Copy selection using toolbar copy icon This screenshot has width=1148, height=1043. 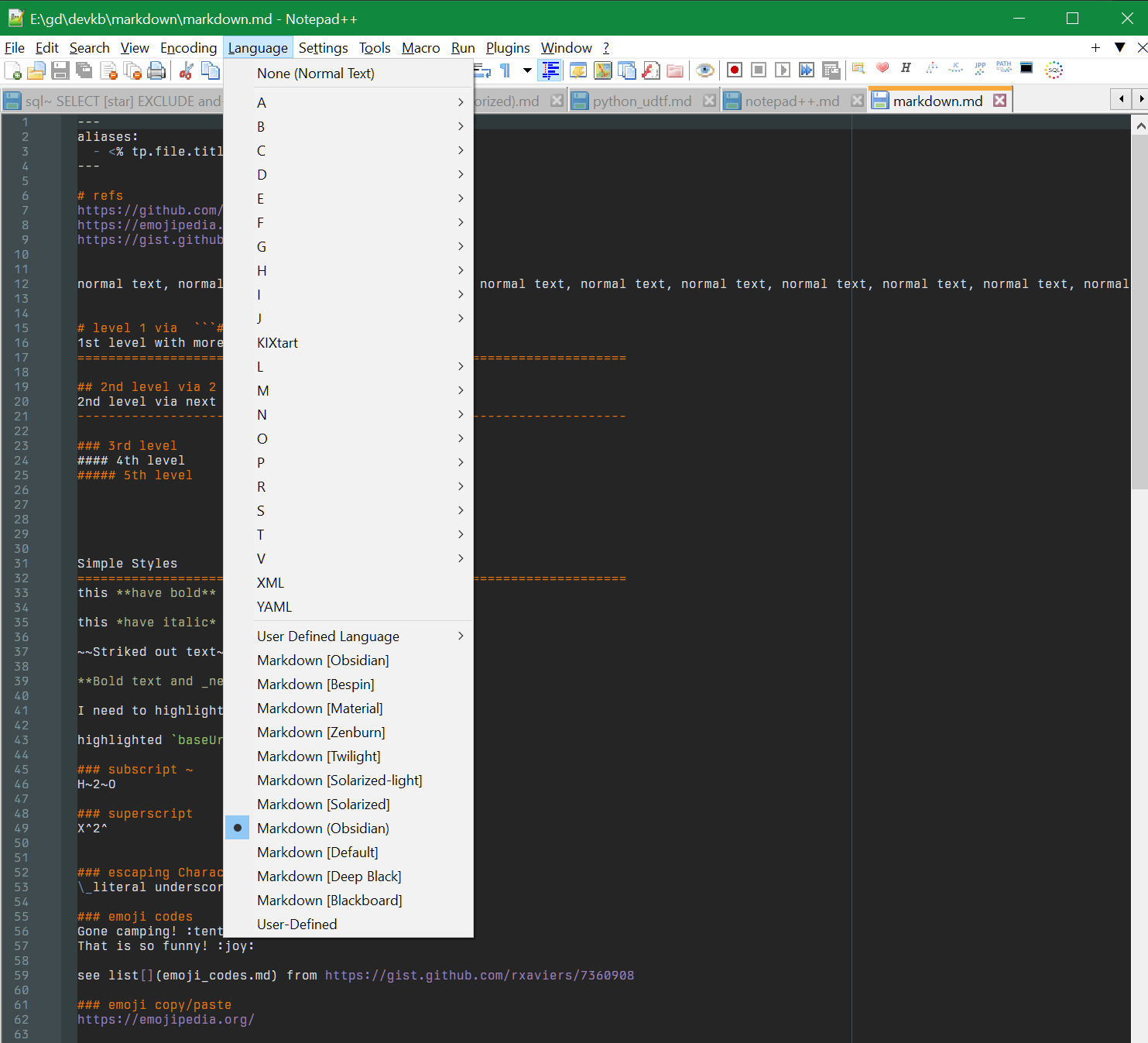(x=210, y=70)
